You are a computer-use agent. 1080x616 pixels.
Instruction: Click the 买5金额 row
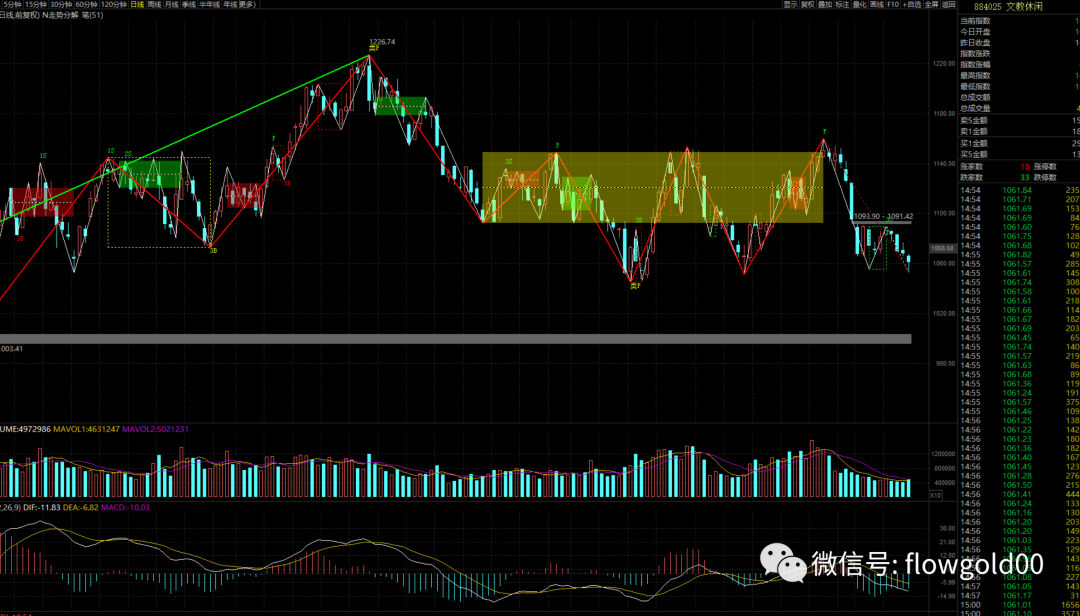(x=1019, y=154)
